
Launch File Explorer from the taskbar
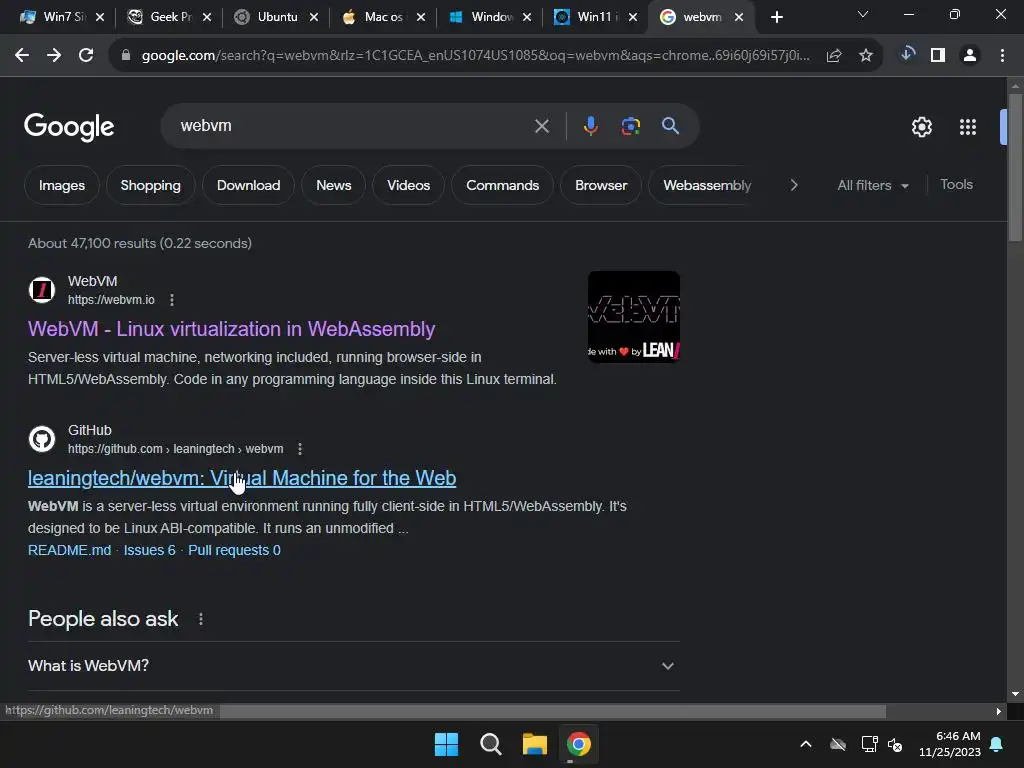pyautogui.click(x=534, y=744)
